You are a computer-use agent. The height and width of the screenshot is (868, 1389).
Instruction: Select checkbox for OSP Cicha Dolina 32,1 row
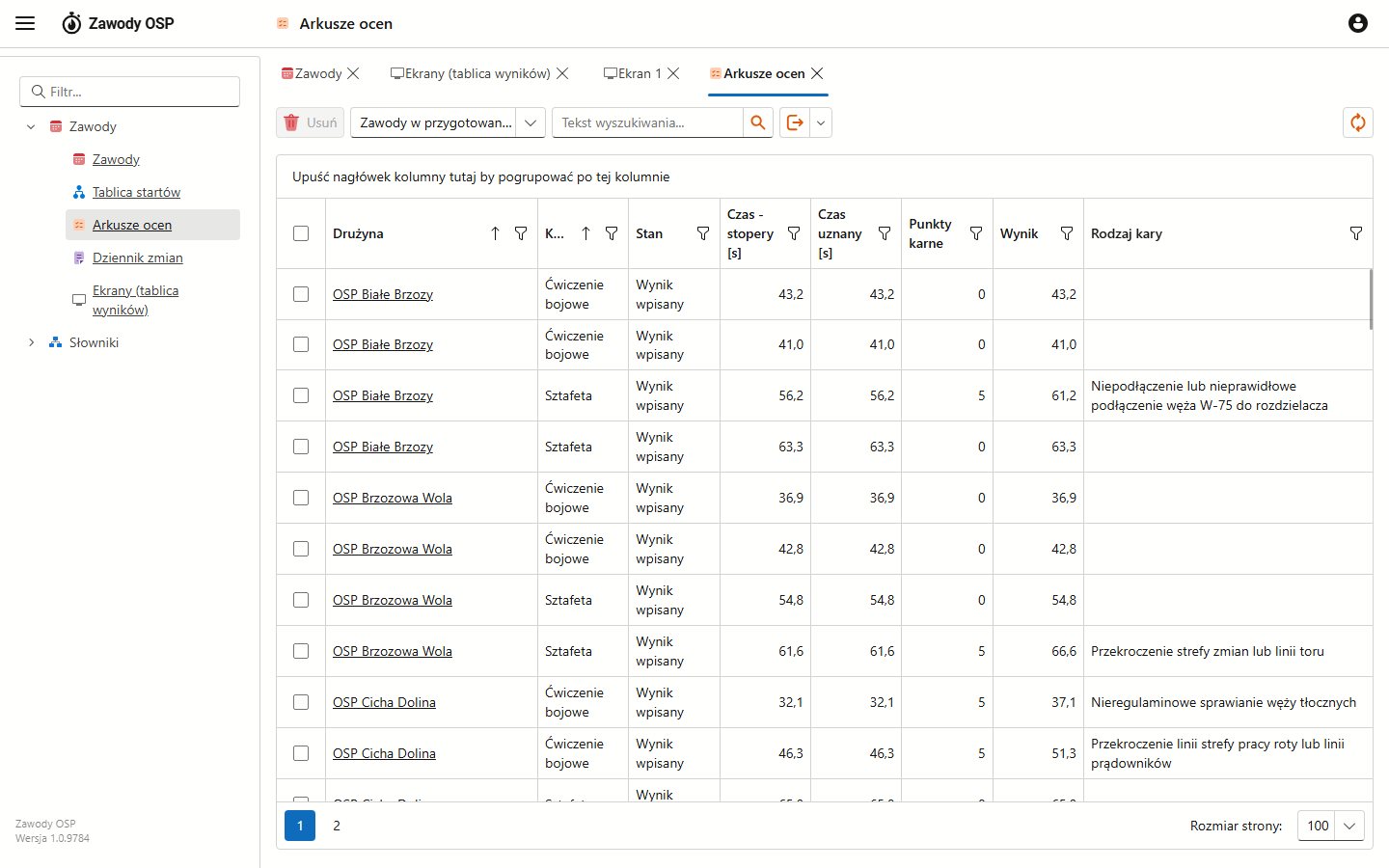point(301,702)
